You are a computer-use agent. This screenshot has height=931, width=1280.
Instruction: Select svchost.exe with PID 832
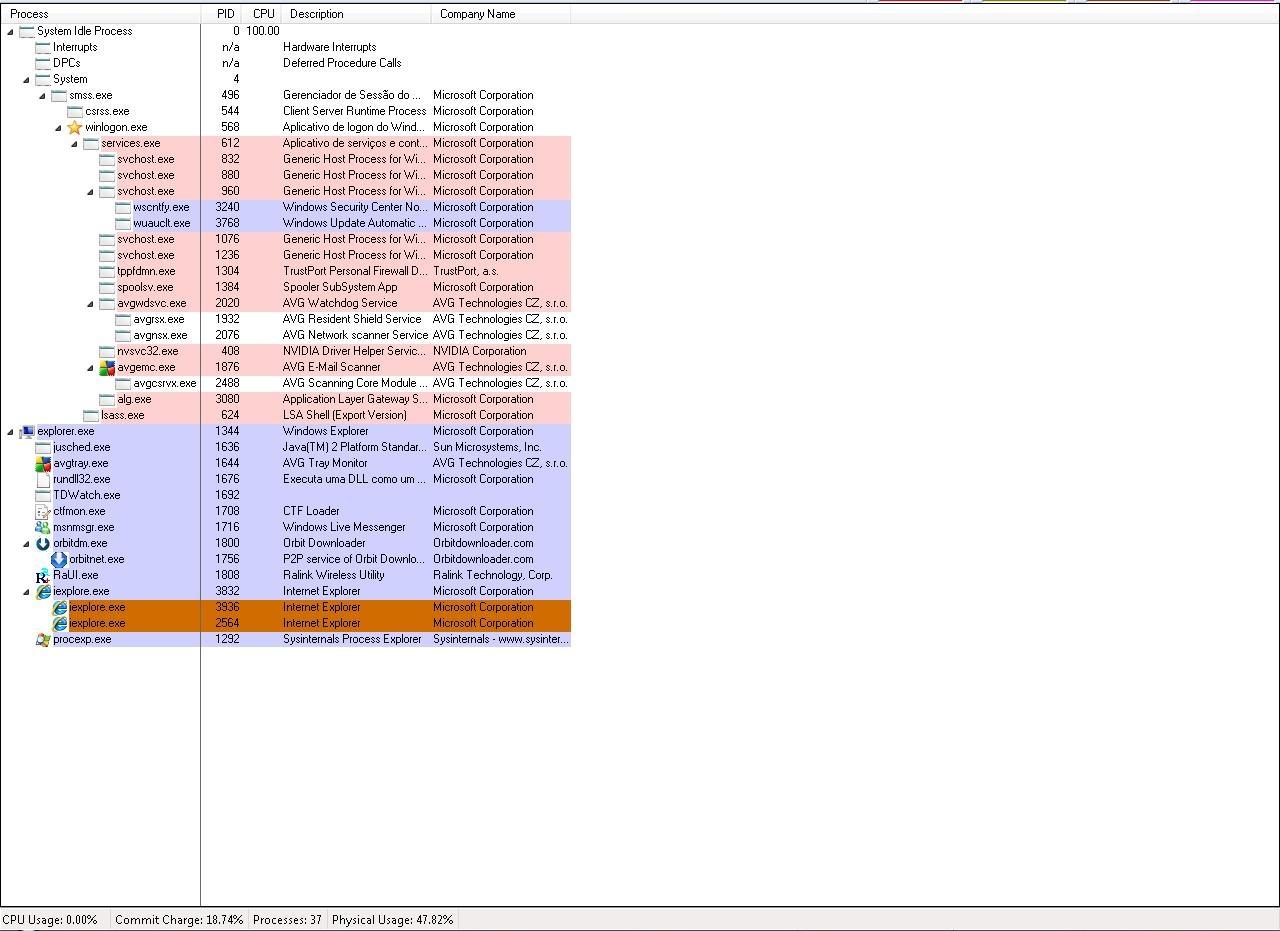pos(285,159)
